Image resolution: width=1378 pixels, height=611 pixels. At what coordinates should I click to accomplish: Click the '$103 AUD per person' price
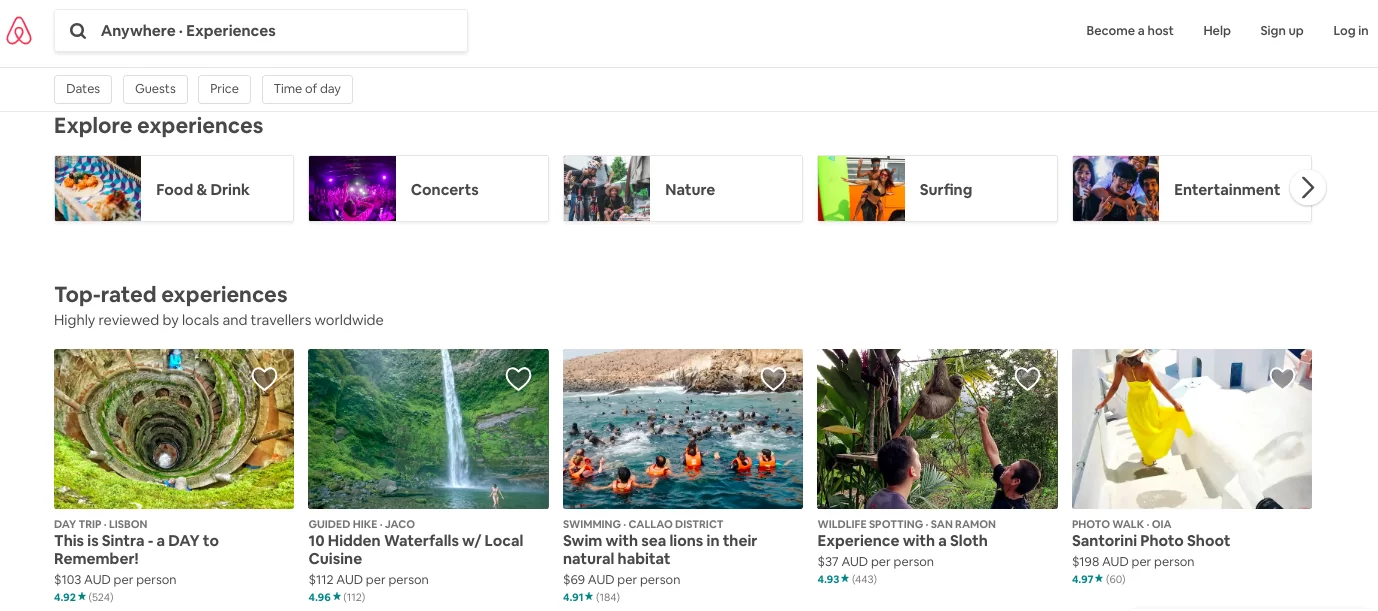point(115,580)
